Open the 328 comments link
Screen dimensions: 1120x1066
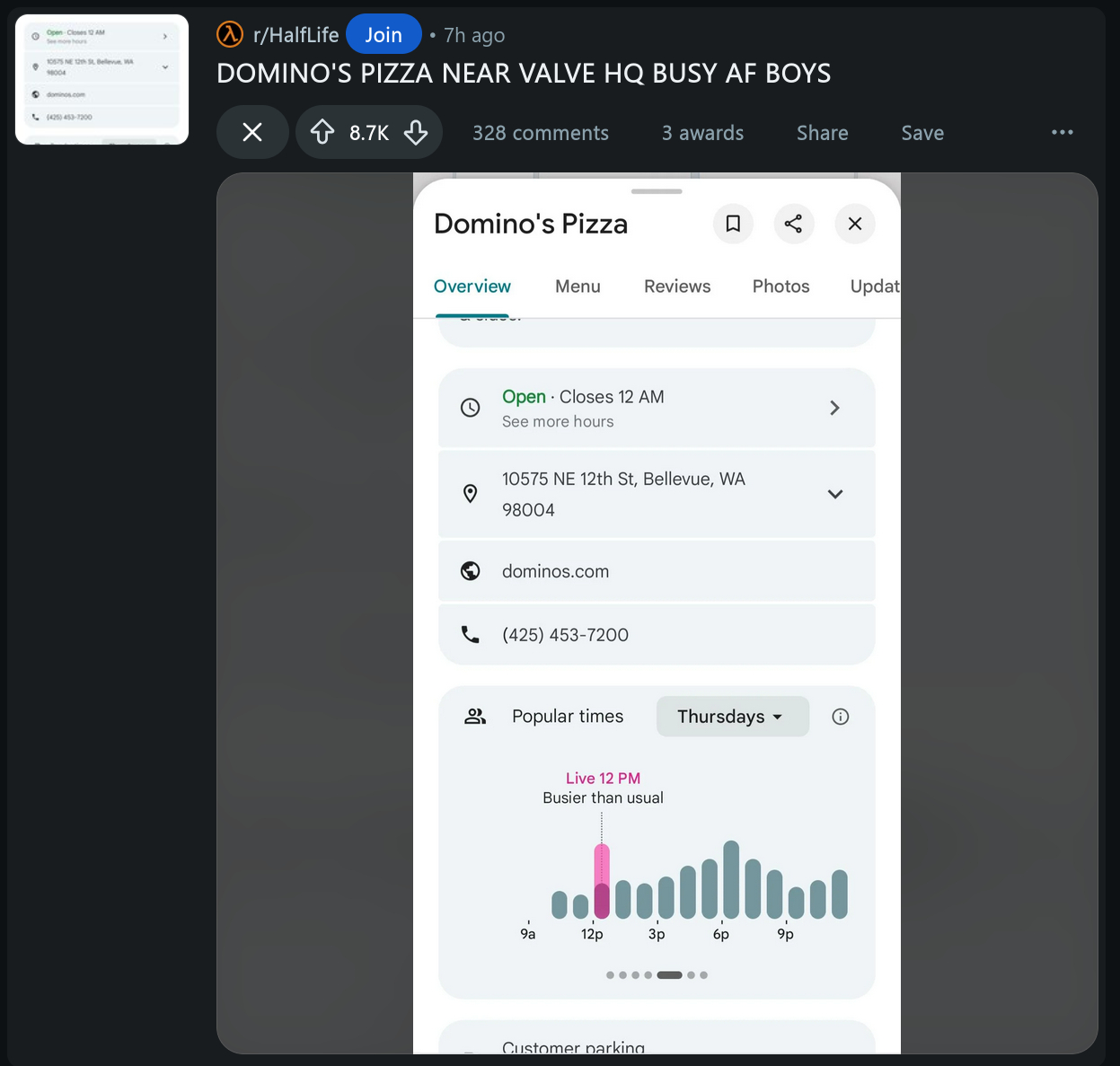[x=541, y=133]
